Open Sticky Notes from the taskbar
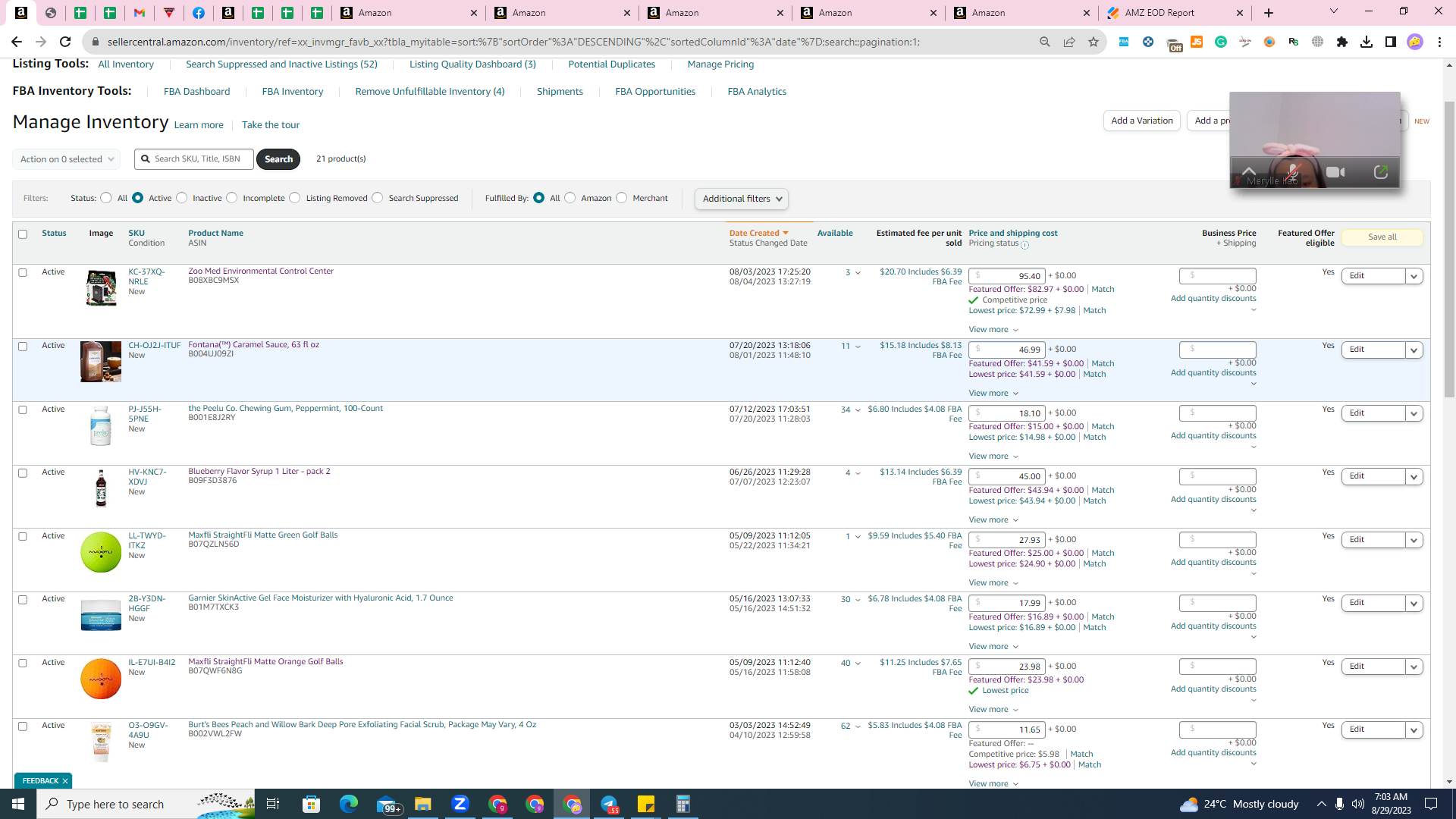The image size is (1456, 819). point(646,804)
